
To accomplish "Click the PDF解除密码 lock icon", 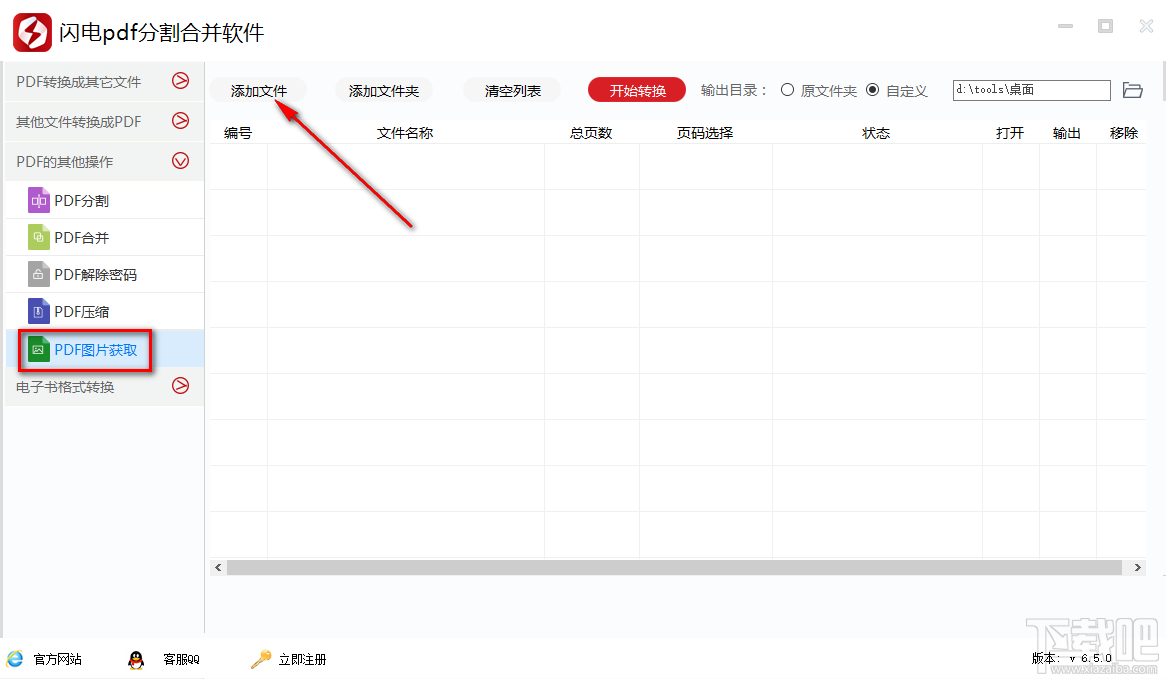I will point(38,274).
